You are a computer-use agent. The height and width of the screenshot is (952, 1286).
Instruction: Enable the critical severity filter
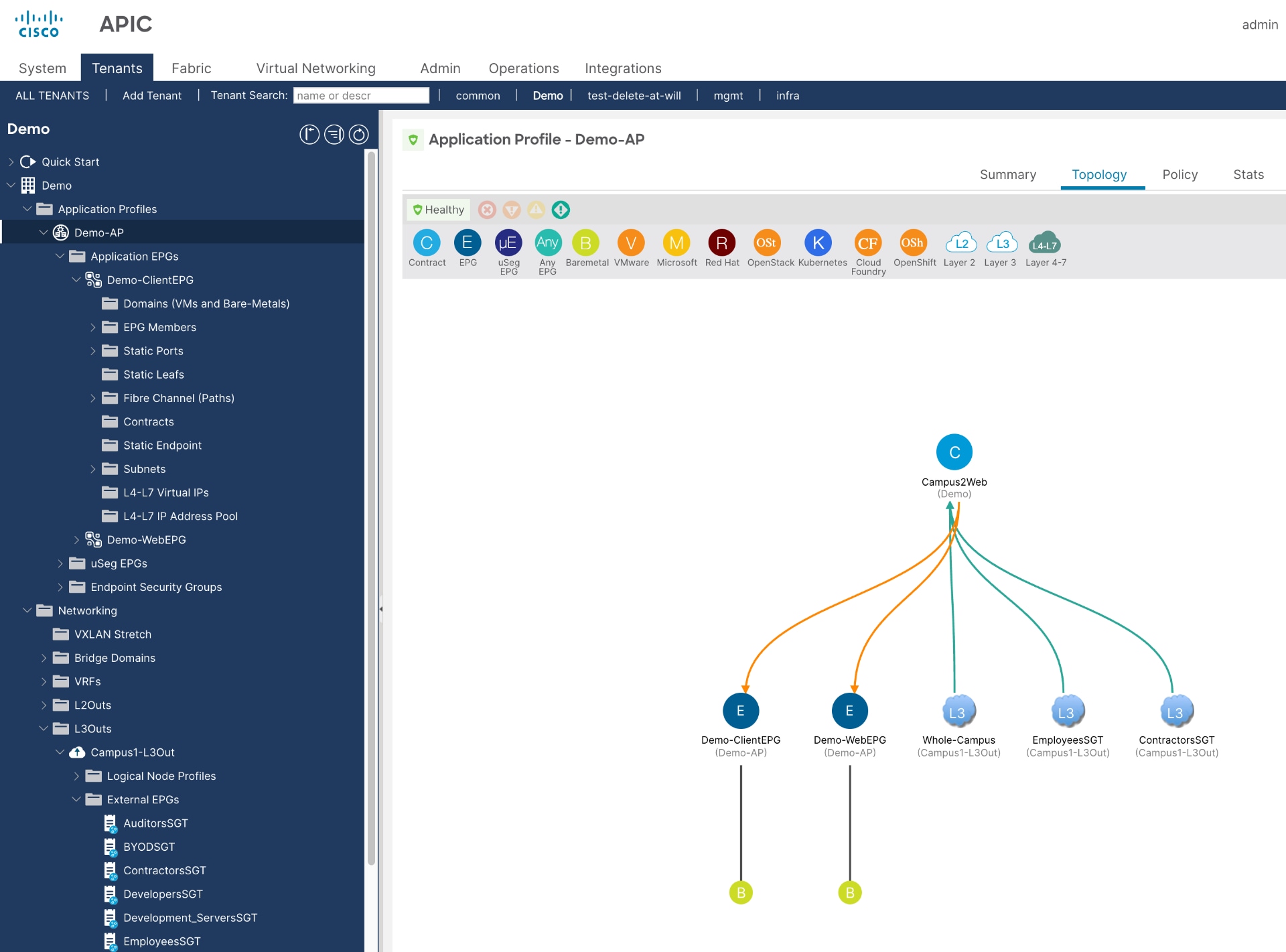(x=487, y=210)
